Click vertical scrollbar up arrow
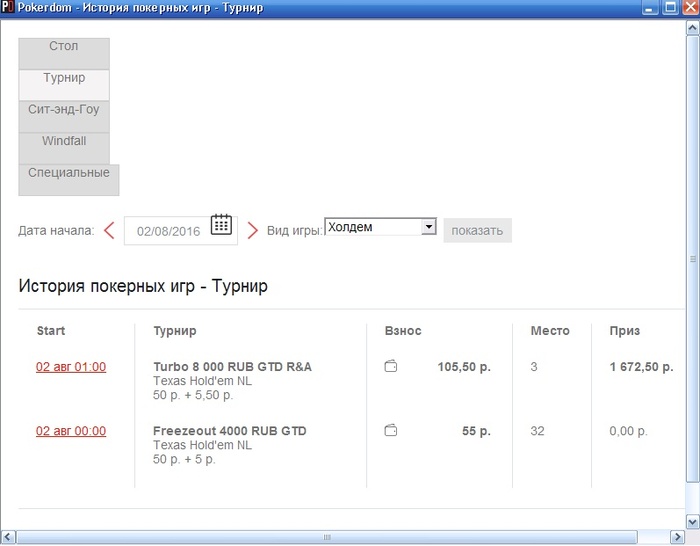The width and height of the screenshot is (700, 546). (692, 28)
